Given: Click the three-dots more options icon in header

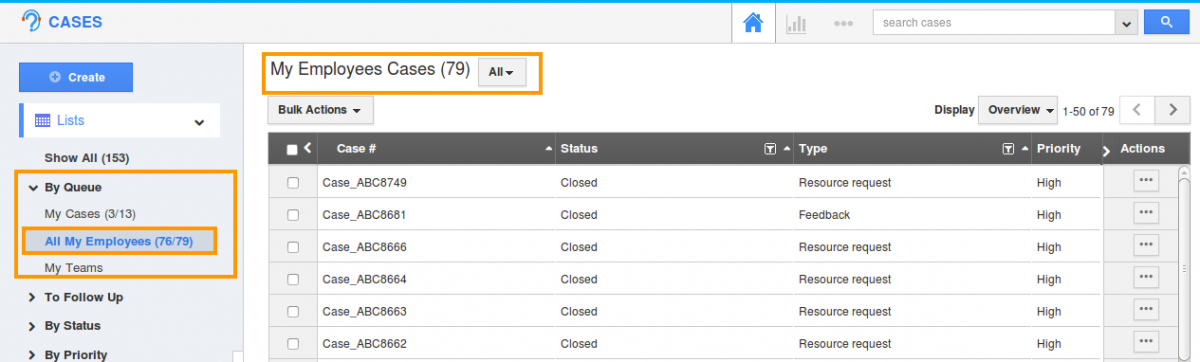Looking at the screenshot, I should (x=843, y=23).
